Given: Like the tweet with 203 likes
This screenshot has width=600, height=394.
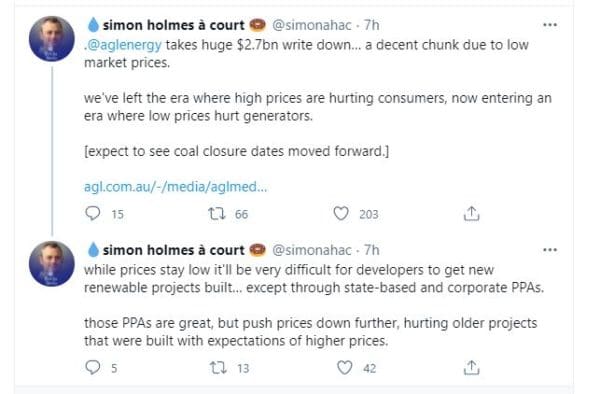Looking at the screenshot, I should pyautogui.click(x=341, y=213).
